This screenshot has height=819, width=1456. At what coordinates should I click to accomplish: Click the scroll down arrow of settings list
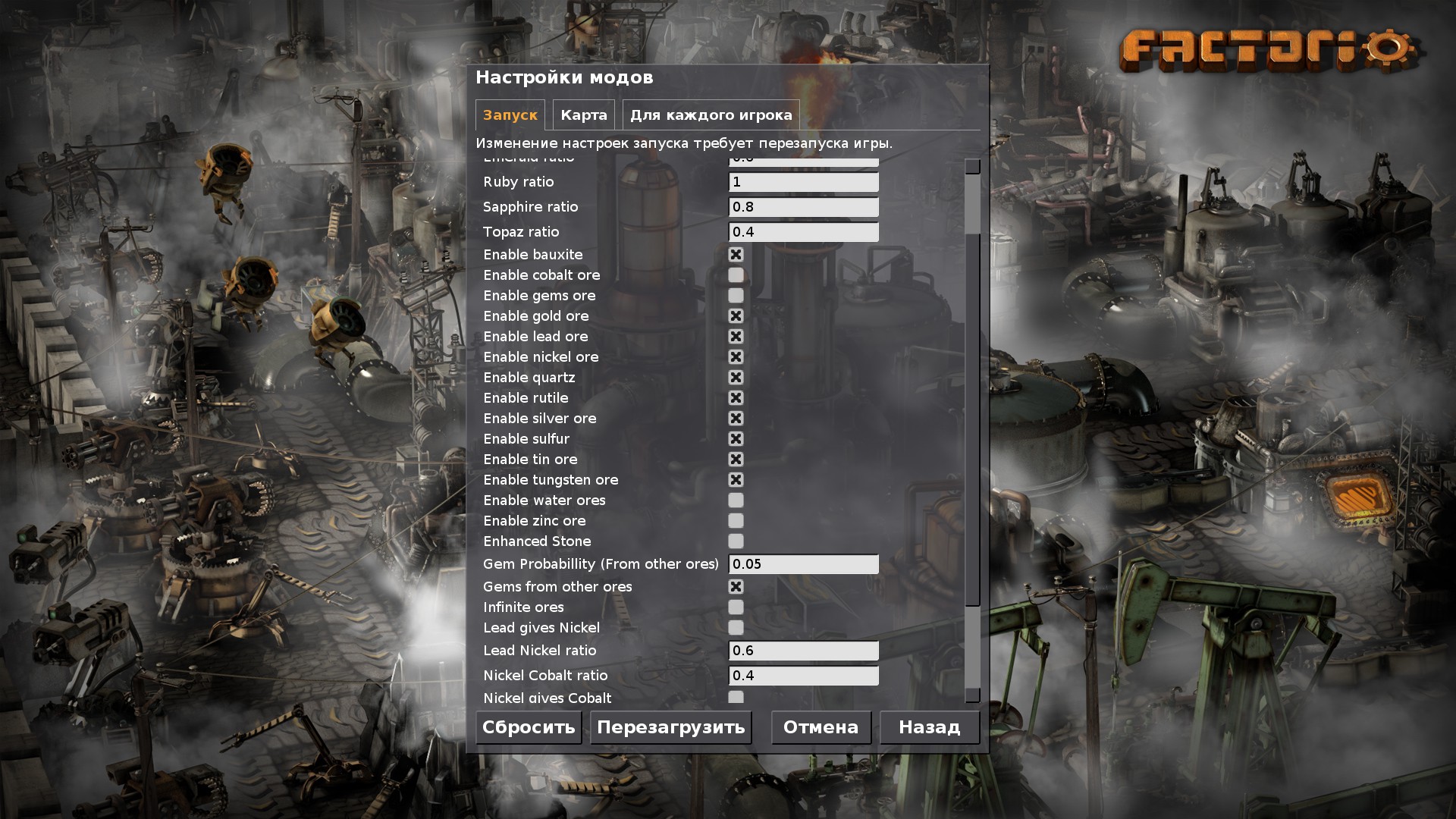pyautogui.click(x=972, y=695)
